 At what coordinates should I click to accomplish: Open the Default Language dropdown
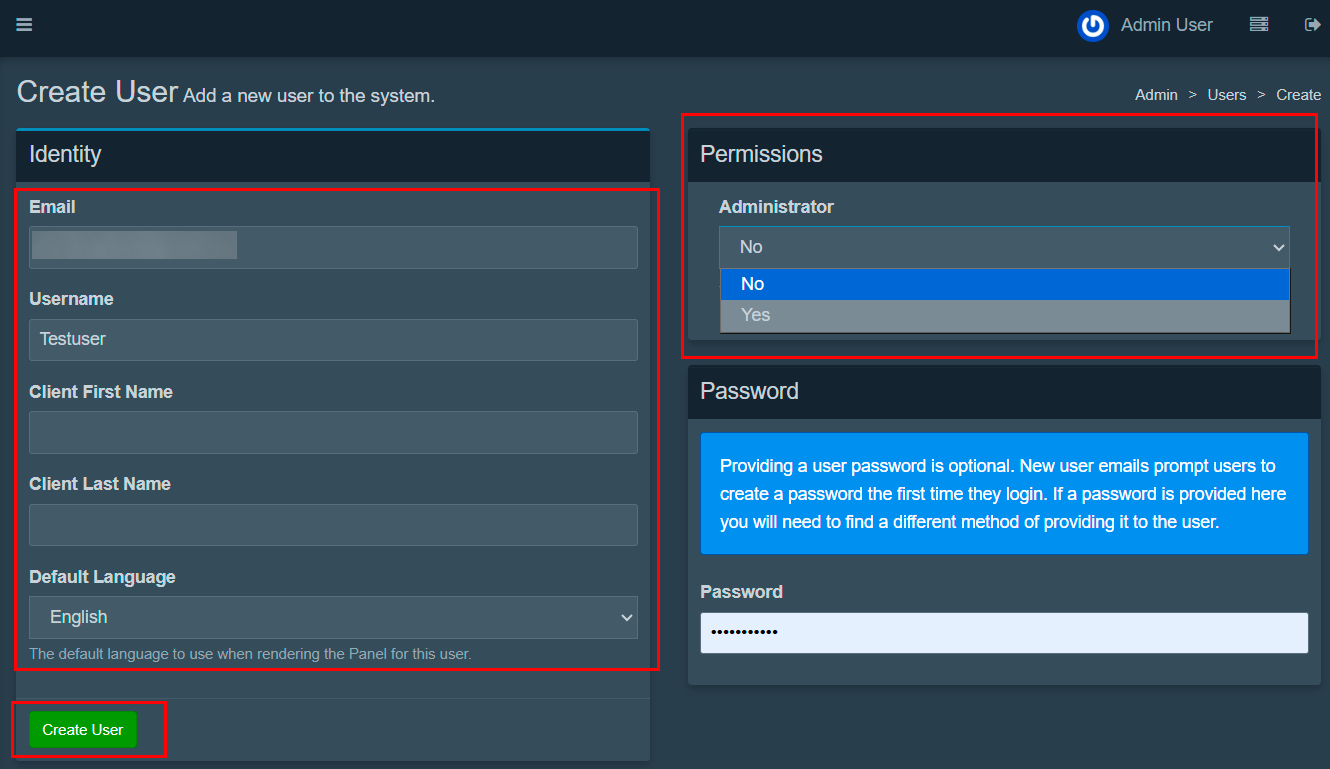(333, 617)
